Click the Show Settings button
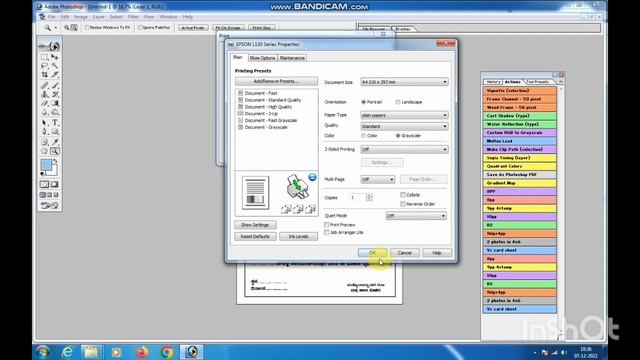 [x=255, y=225]
